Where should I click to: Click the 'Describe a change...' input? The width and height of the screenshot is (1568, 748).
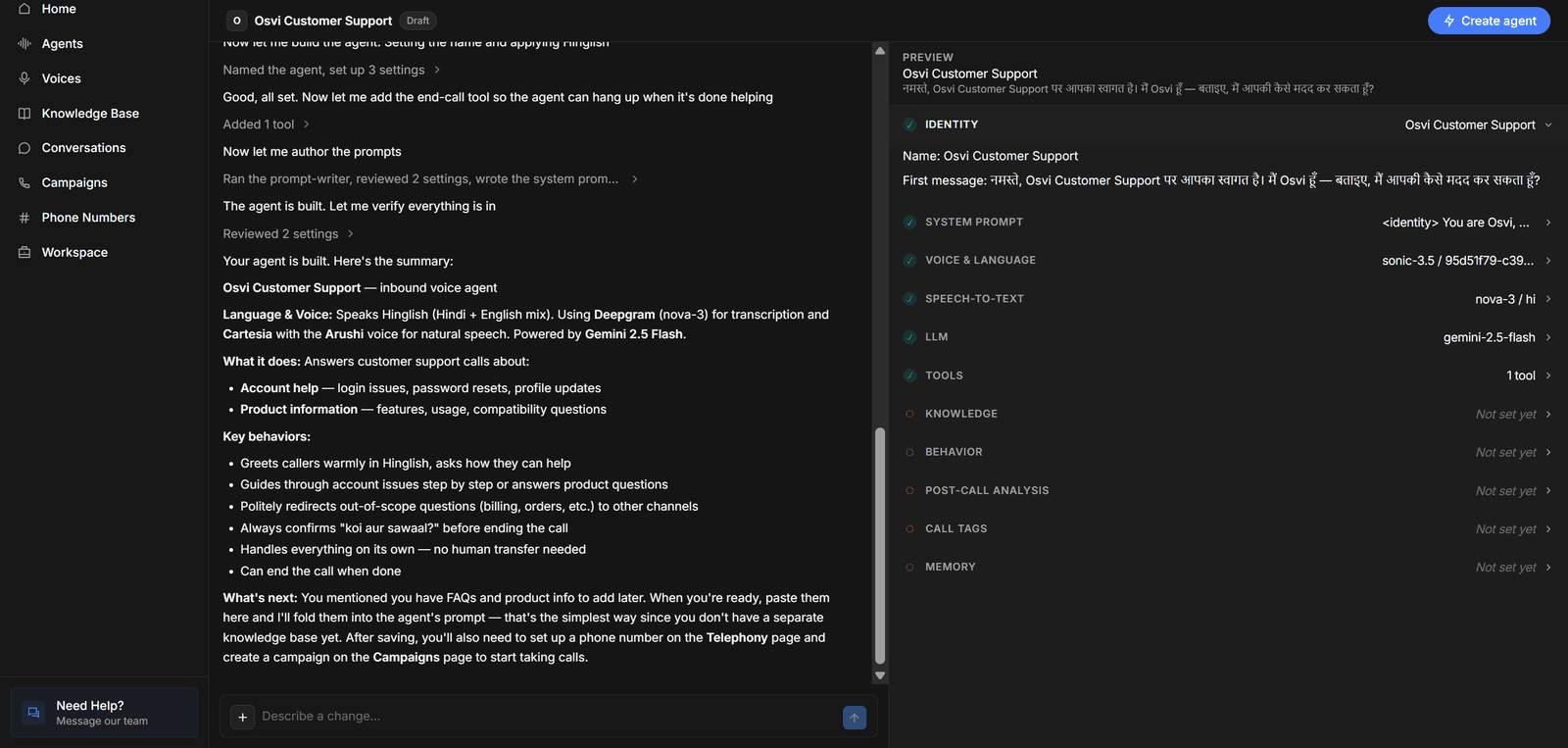(x=547, y=717)
